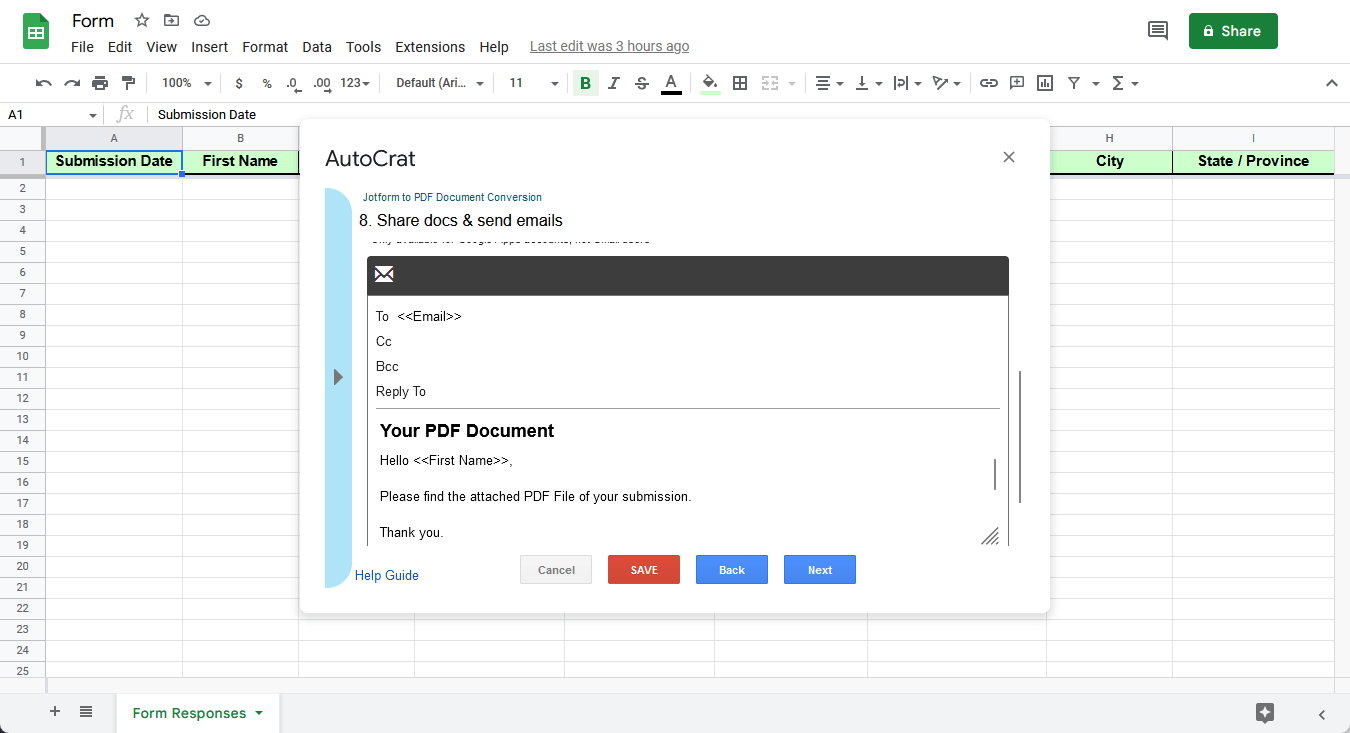Open the fill color picker
This screenshot has width=1350, height=733.
tap(710, 83)
